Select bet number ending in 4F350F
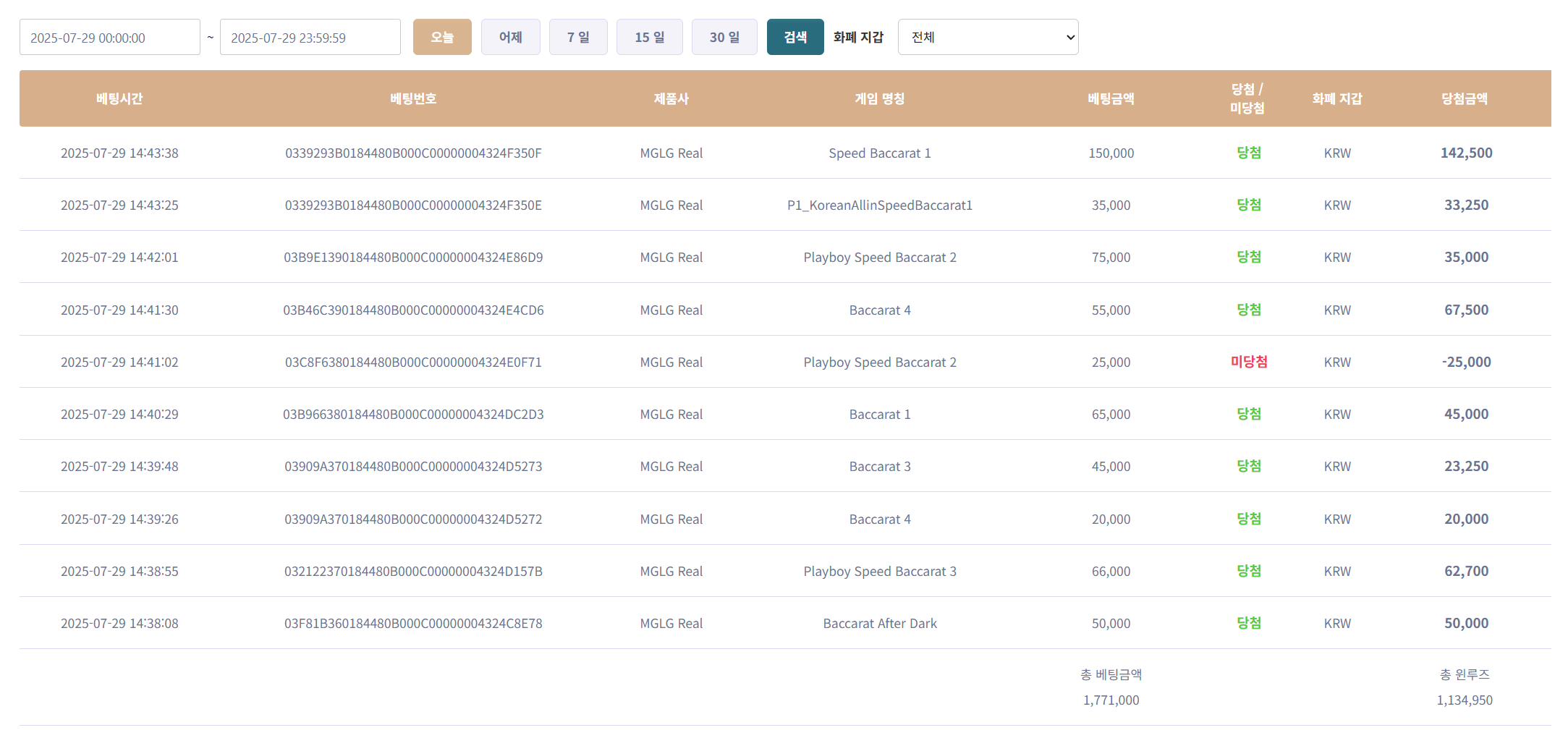 point(413,153)
